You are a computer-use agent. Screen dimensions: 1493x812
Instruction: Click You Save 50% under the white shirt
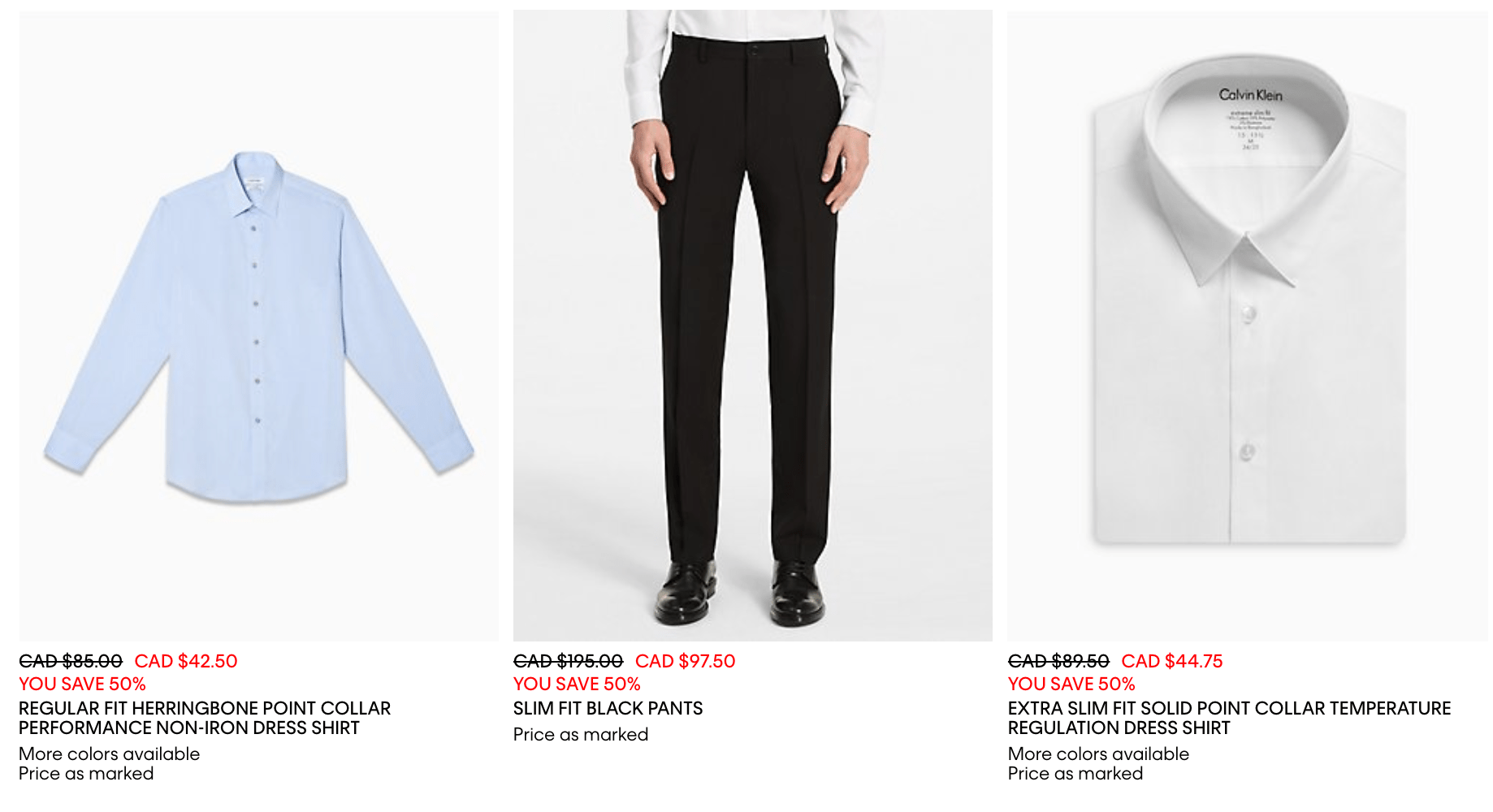point(1071,684)
